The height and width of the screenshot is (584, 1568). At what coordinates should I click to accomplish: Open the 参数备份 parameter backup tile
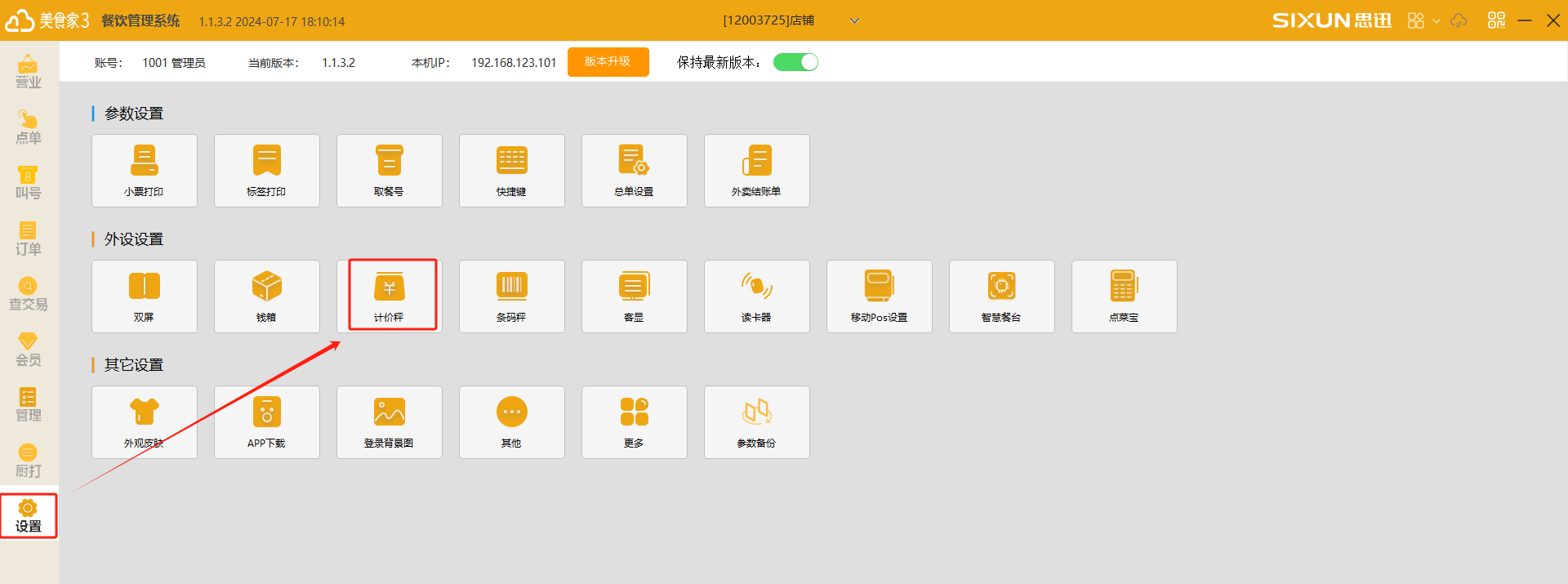click(x=757, y=422)
